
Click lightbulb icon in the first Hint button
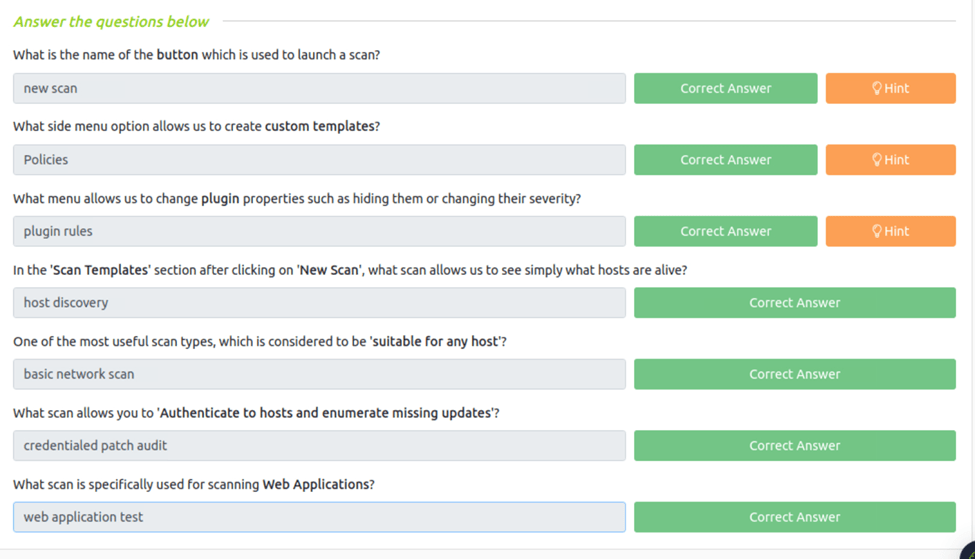click(x=876, y=88)
